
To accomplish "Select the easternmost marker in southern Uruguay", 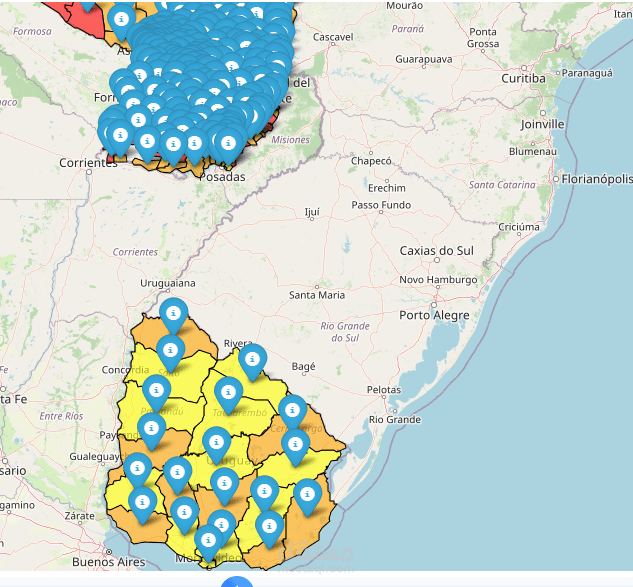I will 308,495.
